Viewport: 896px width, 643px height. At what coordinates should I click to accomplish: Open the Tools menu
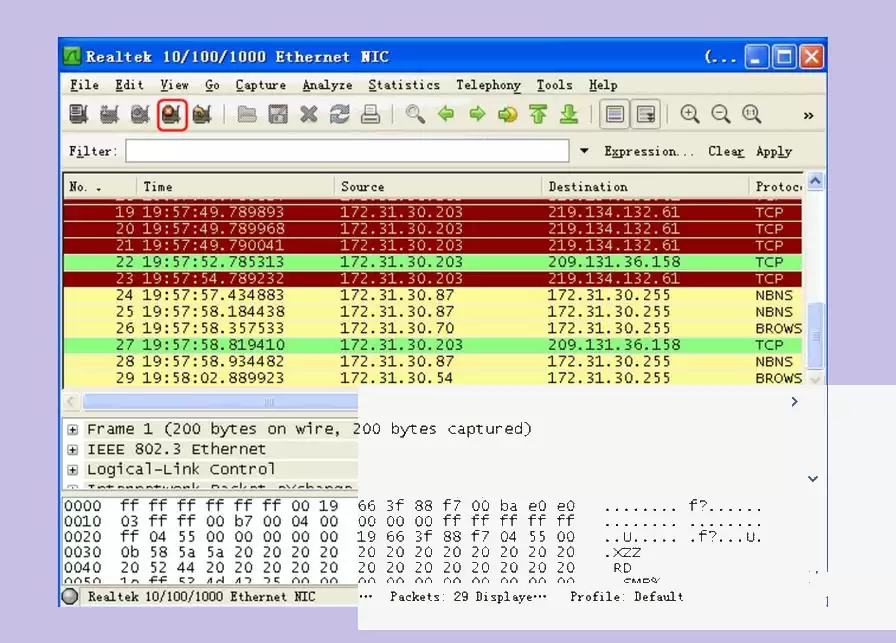(x=554, y=85)
